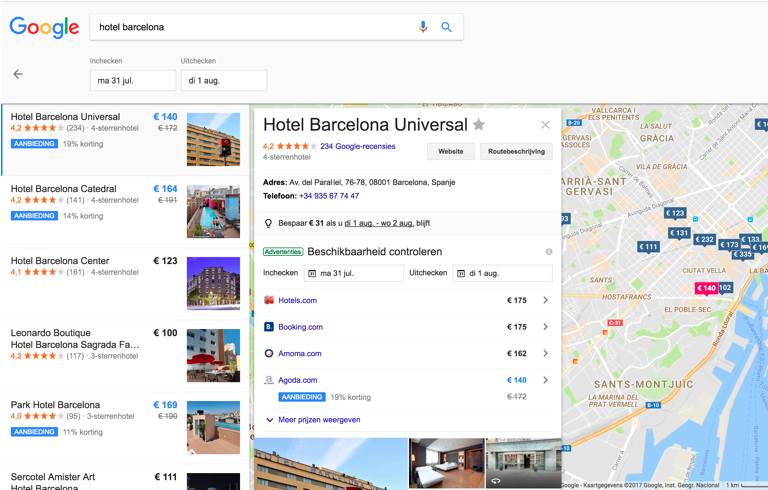Click the Amoma.com logo icon
Image resolution: width=768 pixels, height=490 pixels.
tap(269, 353)
